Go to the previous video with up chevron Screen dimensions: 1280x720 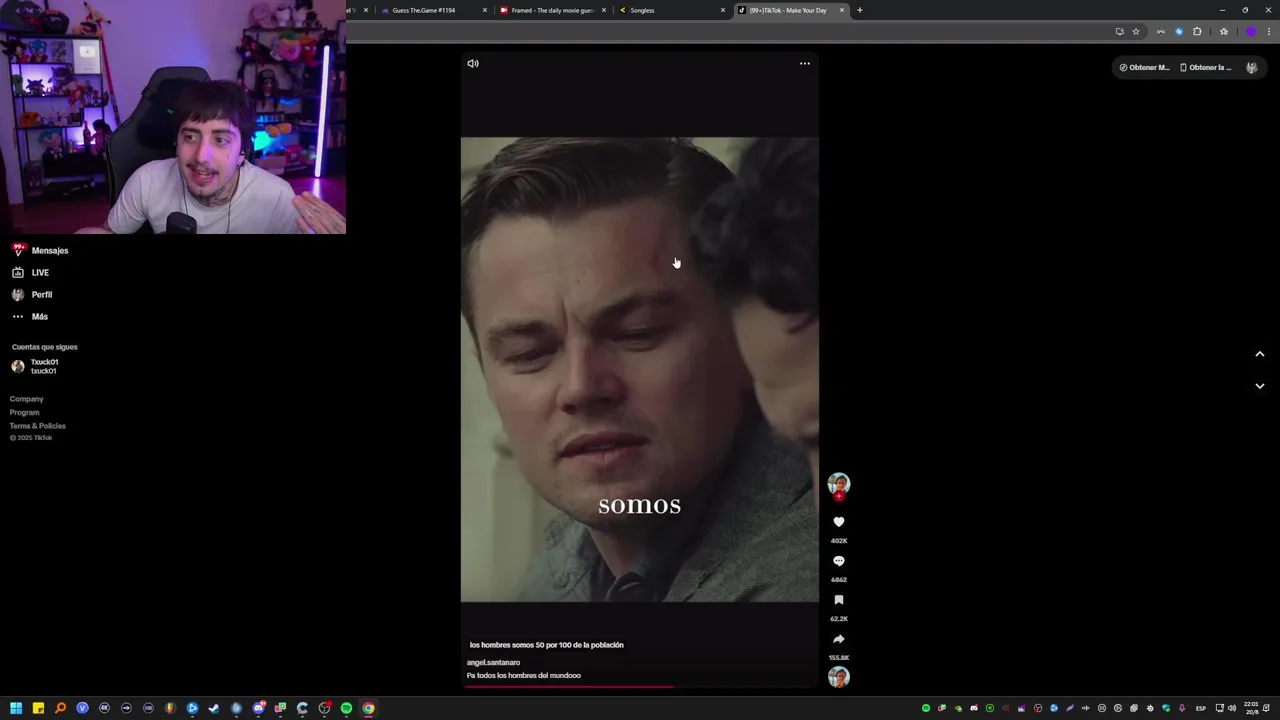tap(1260, 354)
